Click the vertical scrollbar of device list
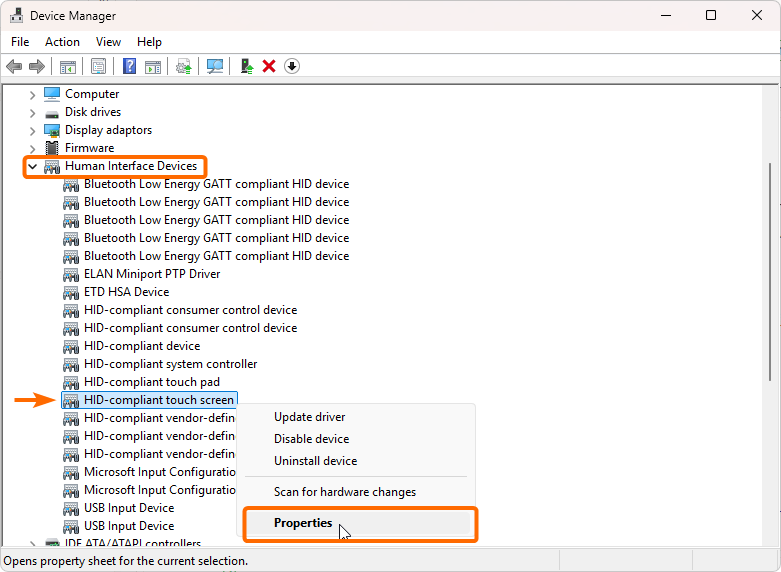The image size is (781, 572). point(769,270)
